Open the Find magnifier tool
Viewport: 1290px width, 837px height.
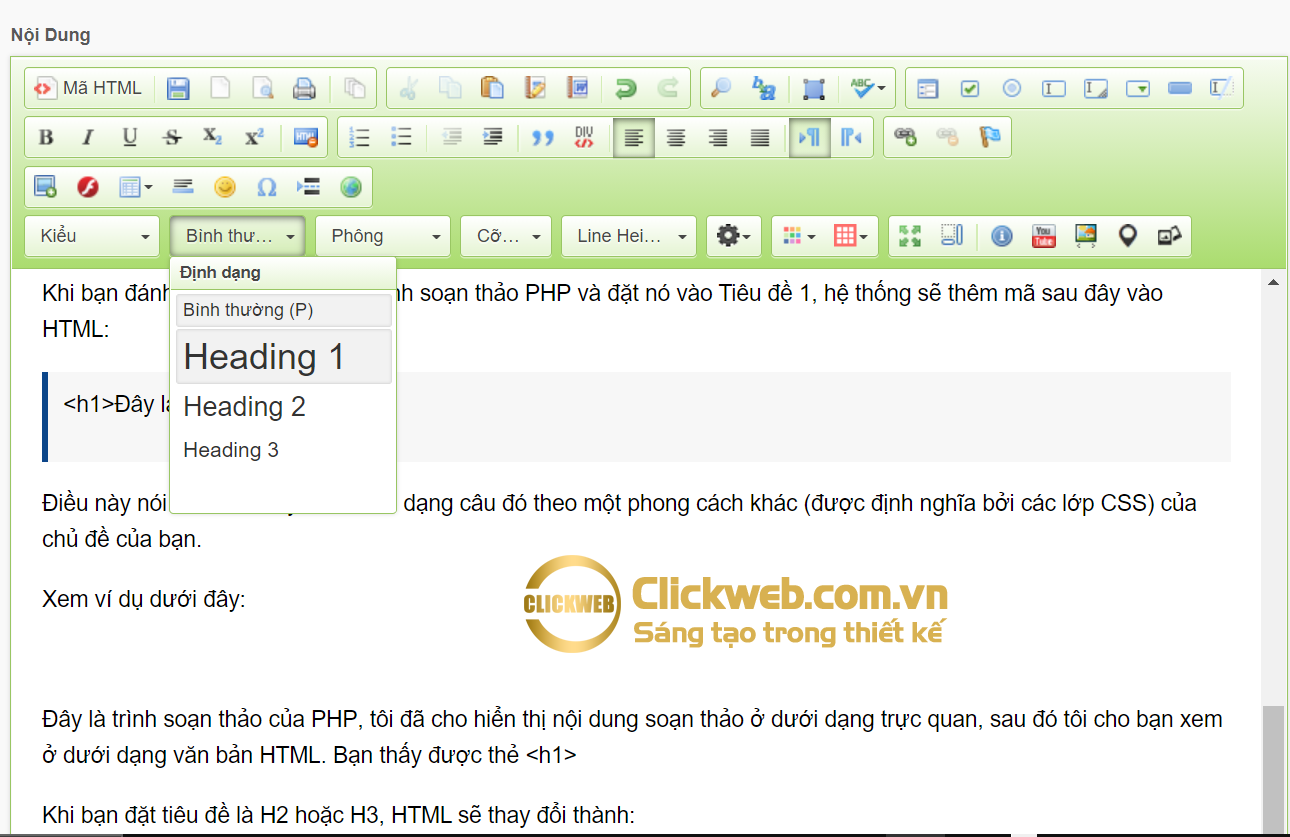pyautogui.click(x=721, y=88)
